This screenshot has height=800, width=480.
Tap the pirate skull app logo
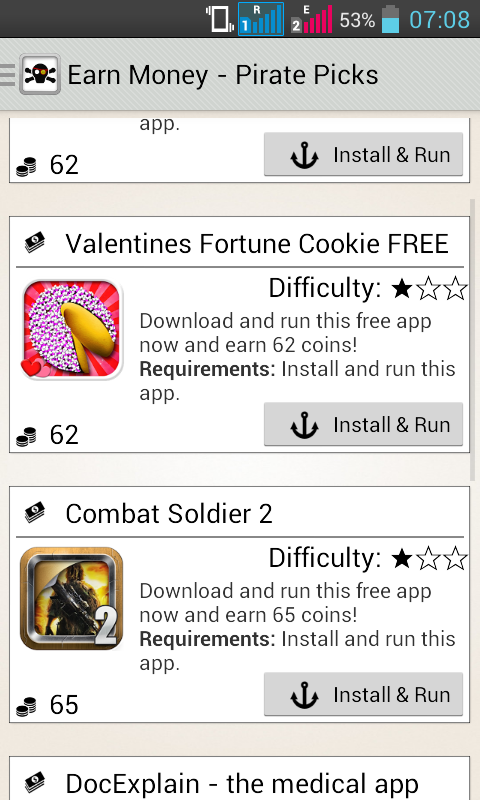40,74
